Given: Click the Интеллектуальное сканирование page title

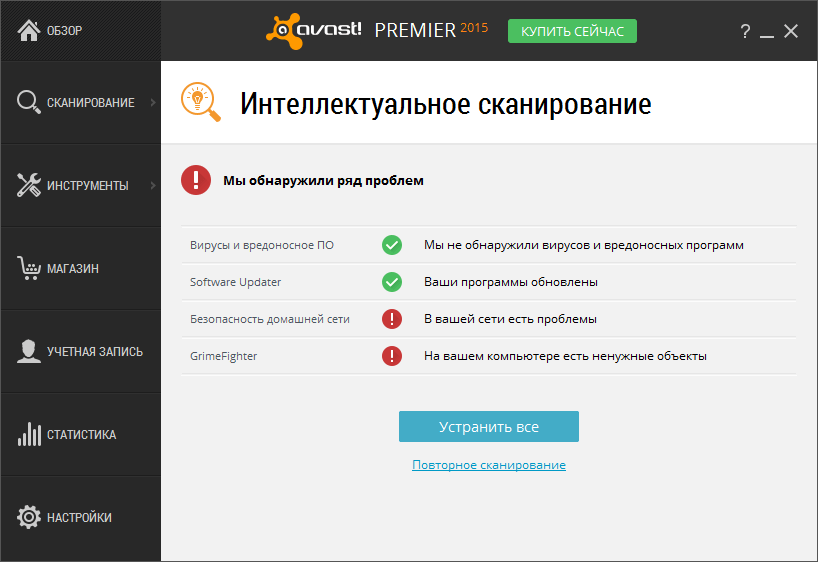Looking at the screenshot, I should [x=446, y=104].
